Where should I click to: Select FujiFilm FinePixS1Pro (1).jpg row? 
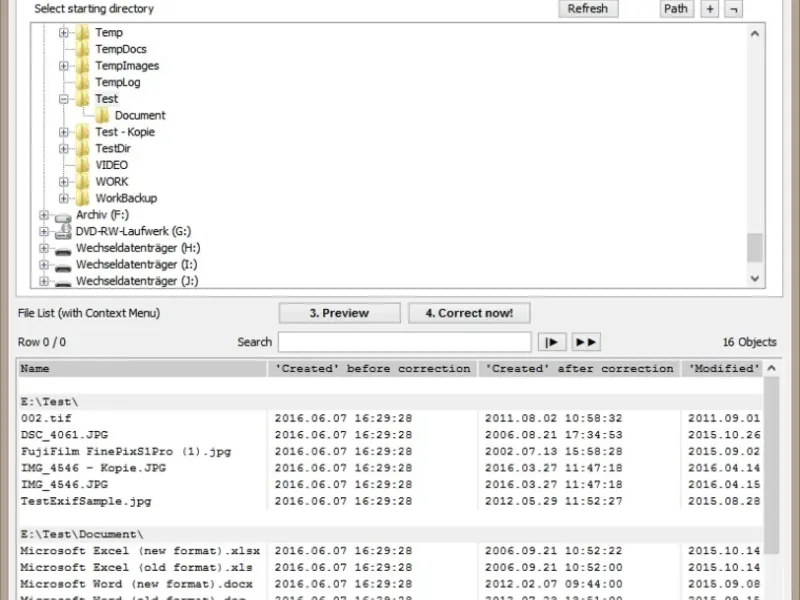(391, 452)
